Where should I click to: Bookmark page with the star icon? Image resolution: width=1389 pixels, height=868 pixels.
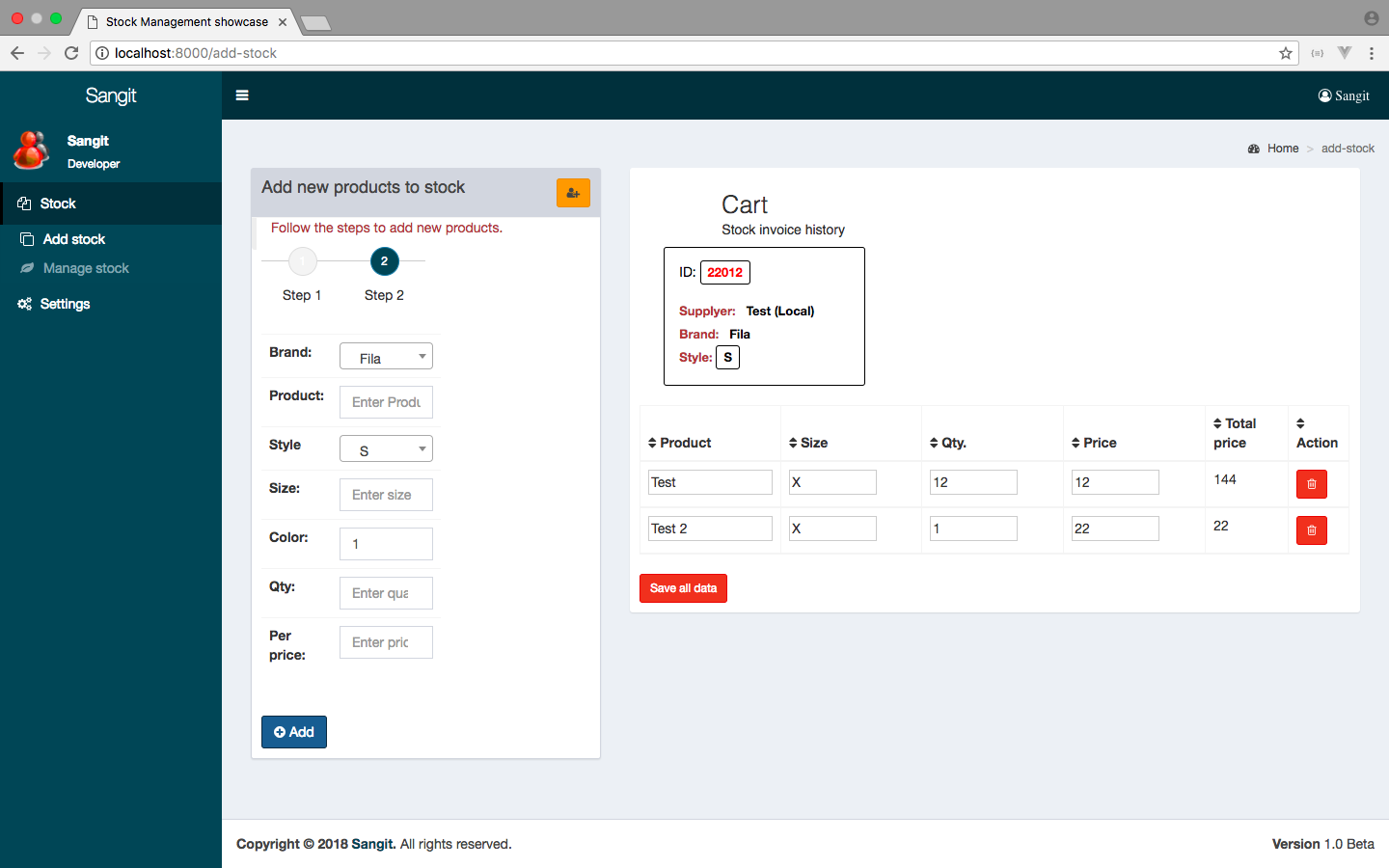pyautogui.click(x=1285, y=53)
